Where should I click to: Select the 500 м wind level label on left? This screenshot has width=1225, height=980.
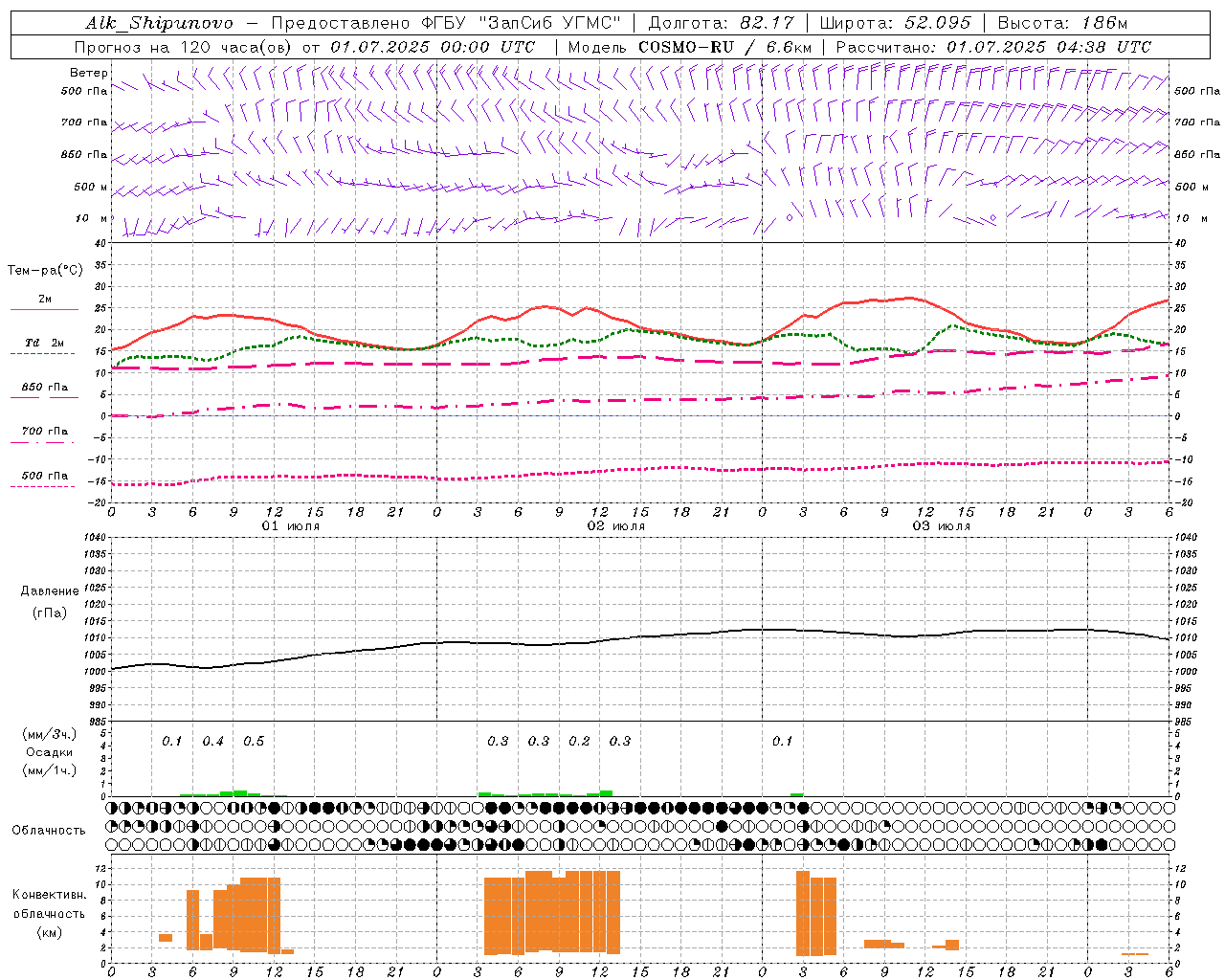pyautogui.click(x=91, y=187)
